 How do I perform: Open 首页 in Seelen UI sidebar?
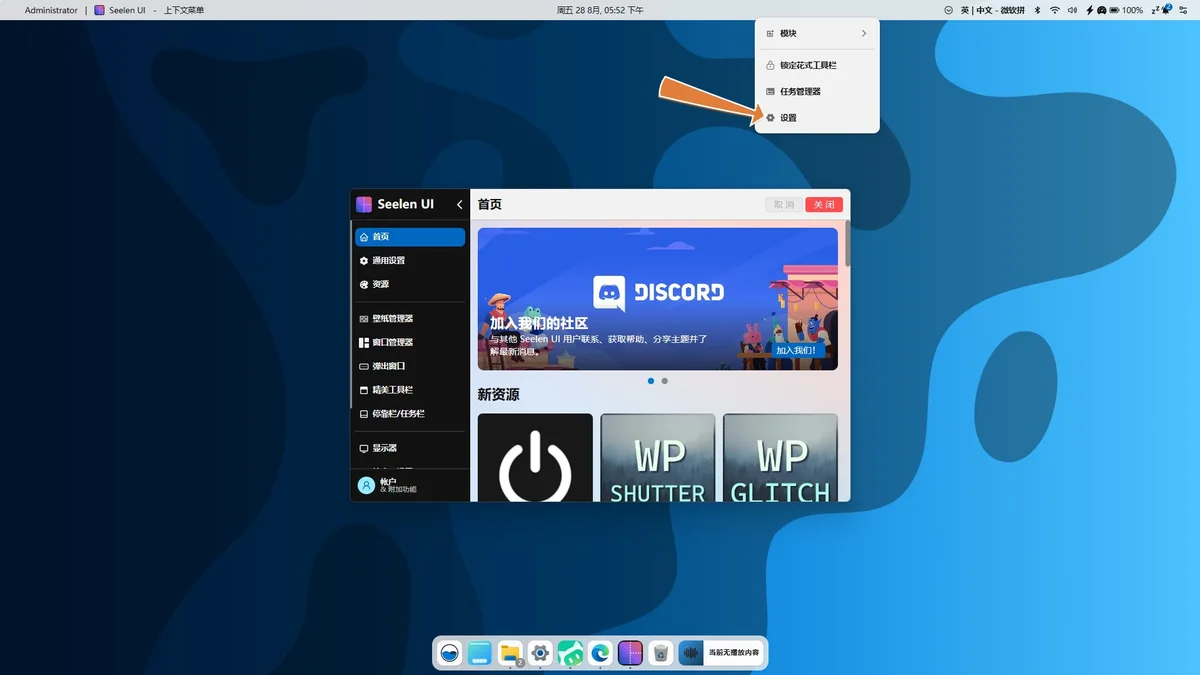410,237
